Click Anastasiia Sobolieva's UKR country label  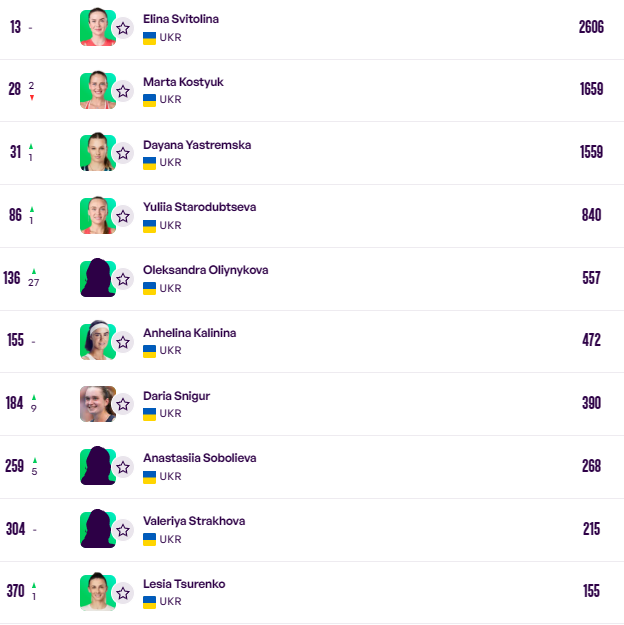[170, 476]
